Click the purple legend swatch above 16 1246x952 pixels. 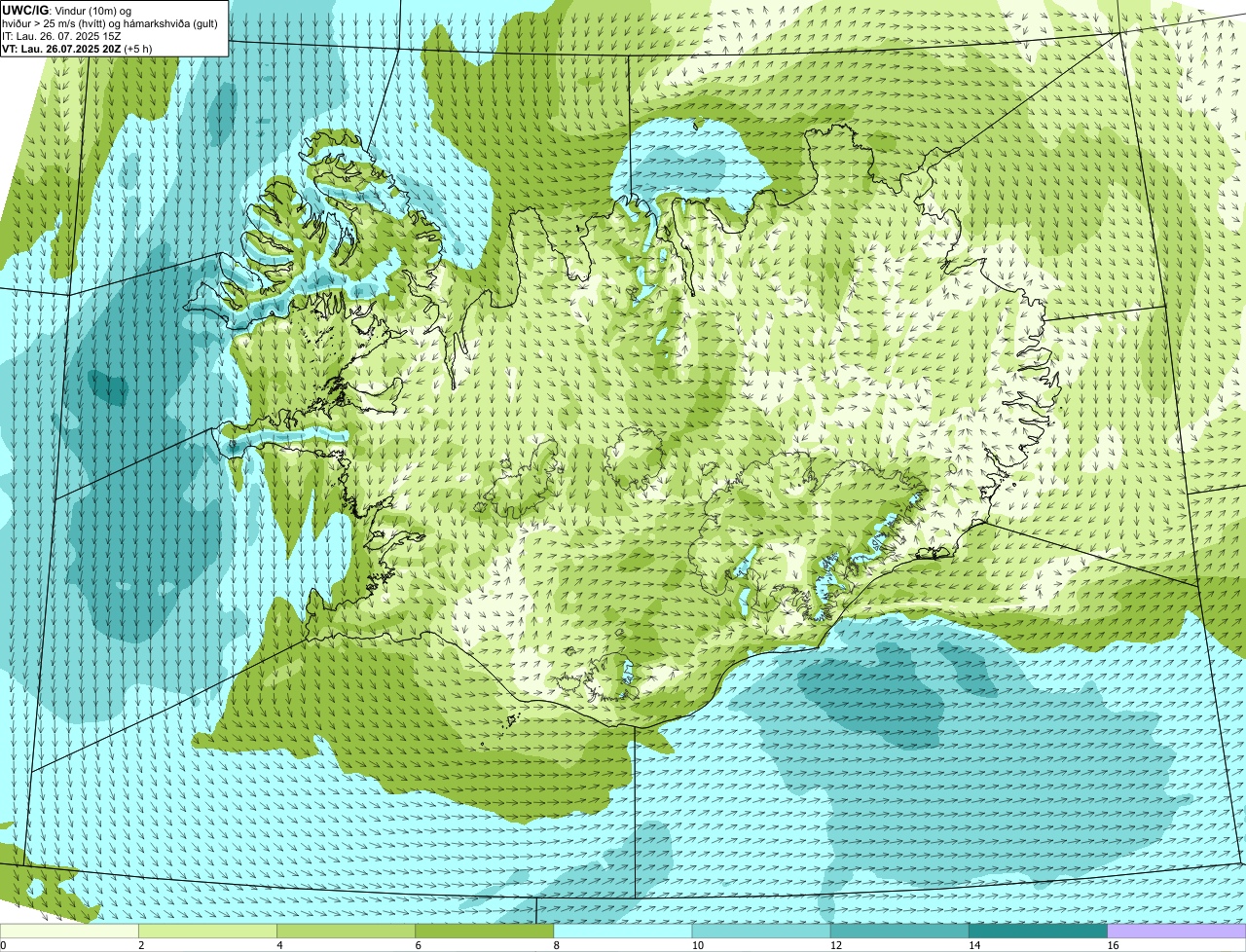coord(1176,931)
